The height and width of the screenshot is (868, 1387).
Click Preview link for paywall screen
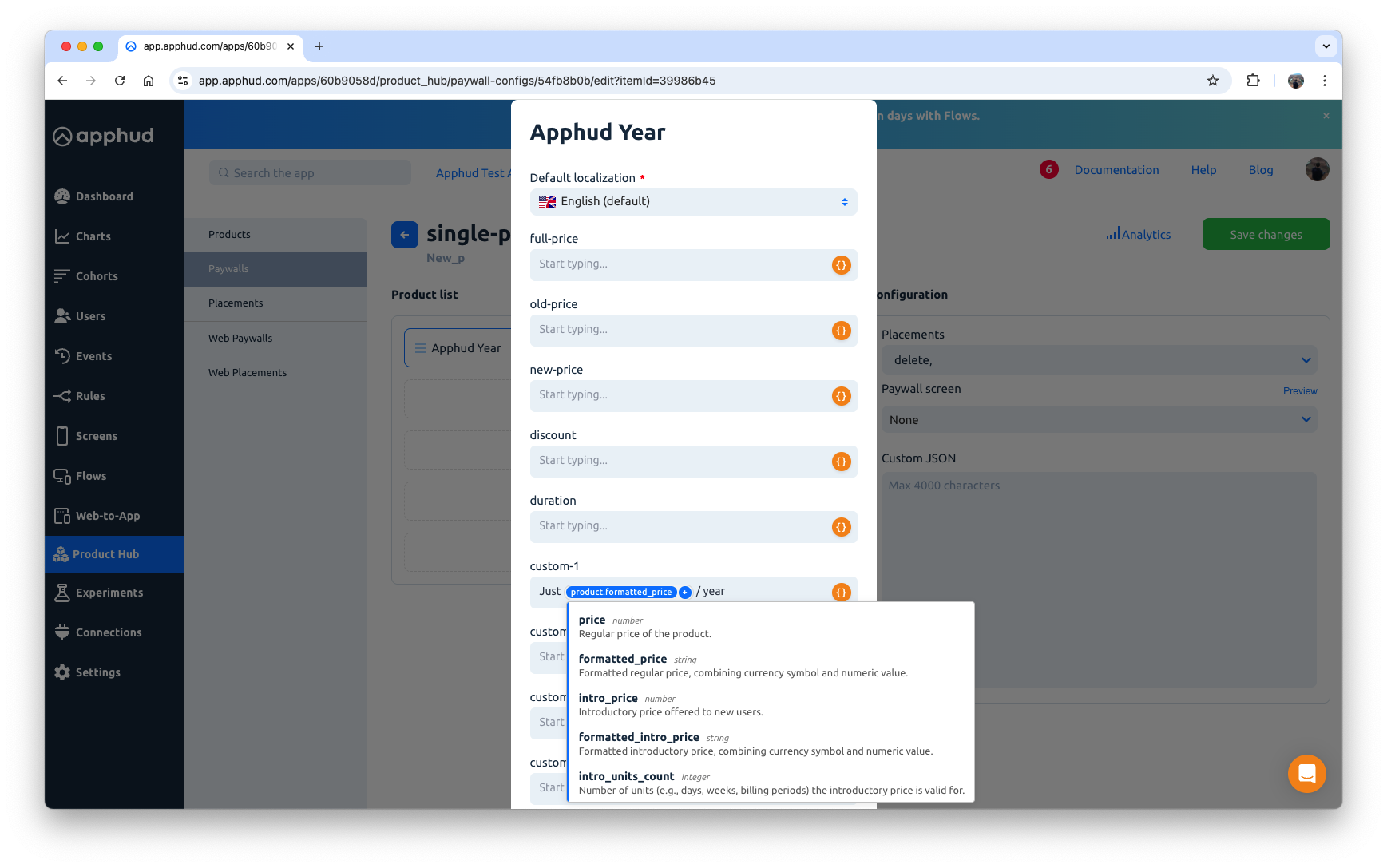point(1300,391)
